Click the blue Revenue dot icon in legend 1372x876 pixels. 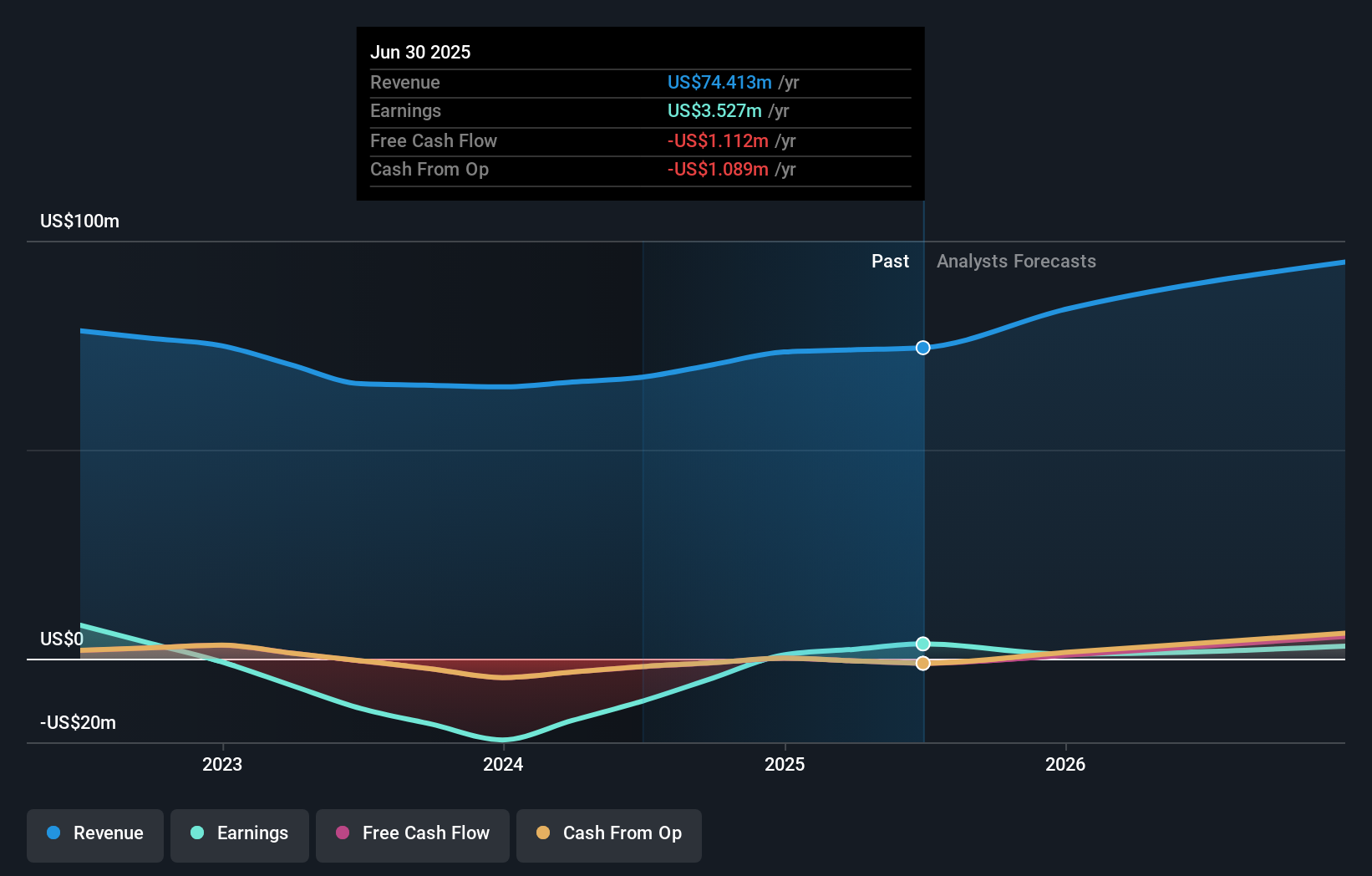53,833
